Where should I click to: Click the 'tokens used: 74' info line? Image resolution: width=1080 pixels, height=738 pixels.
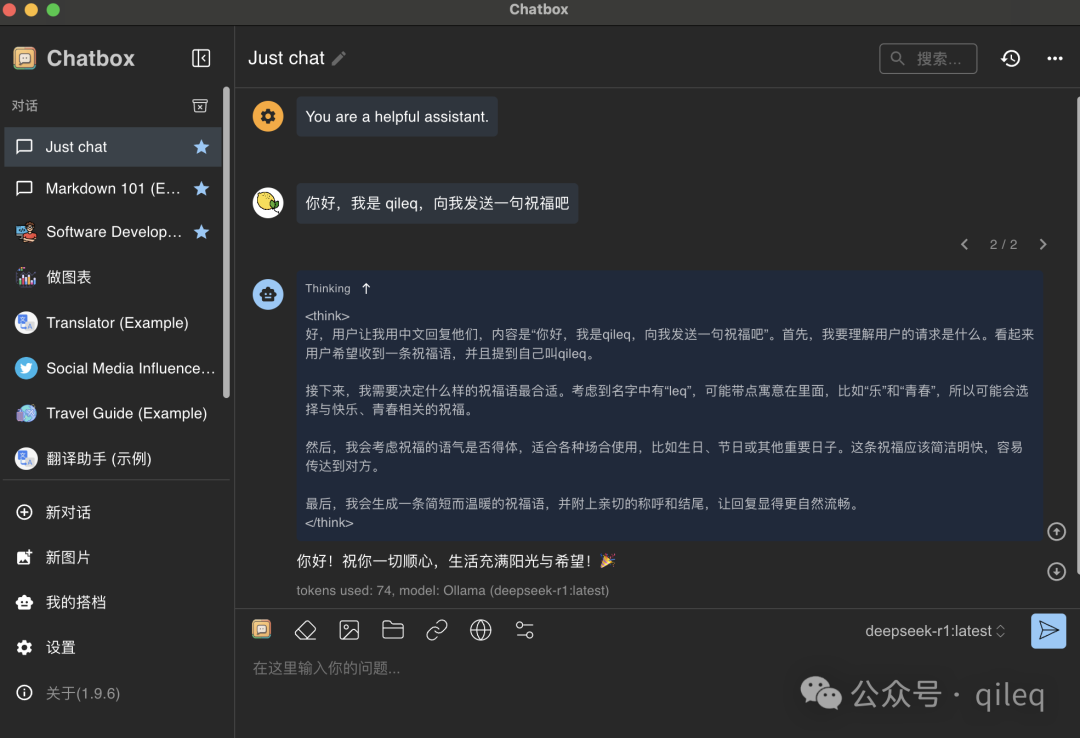point(453,591)
